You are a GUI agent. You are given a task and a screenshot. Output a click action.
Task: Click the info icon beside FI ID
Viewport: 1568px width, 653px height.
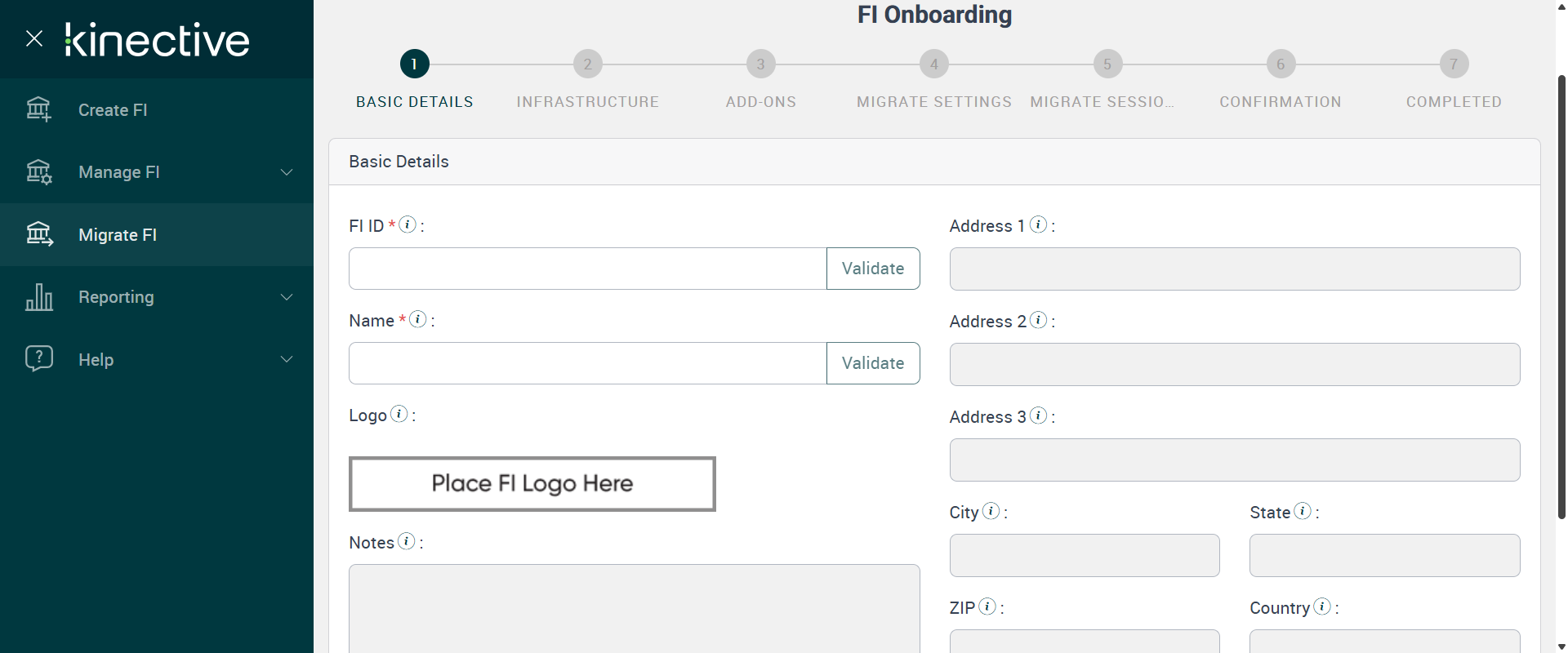[x=408, y=224]
